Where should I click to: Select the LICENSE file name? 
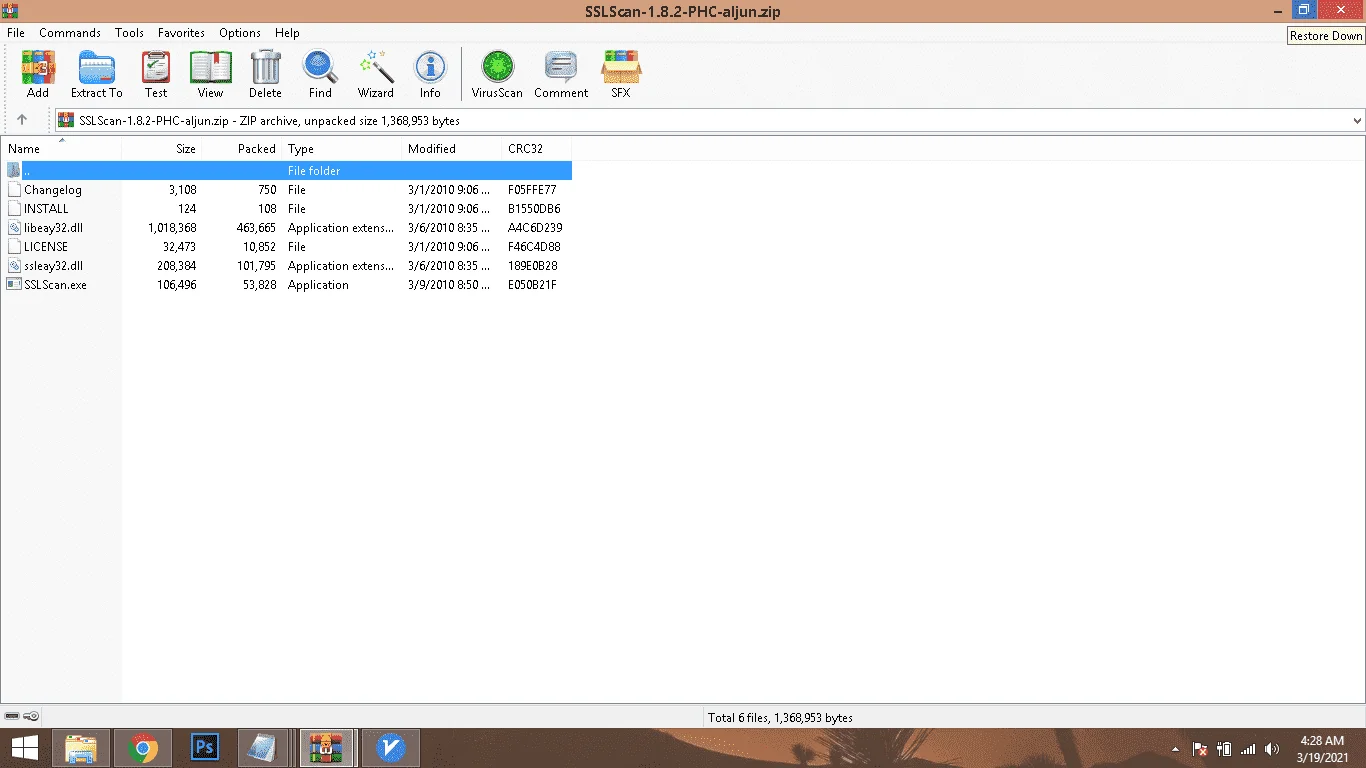(46, 247)
